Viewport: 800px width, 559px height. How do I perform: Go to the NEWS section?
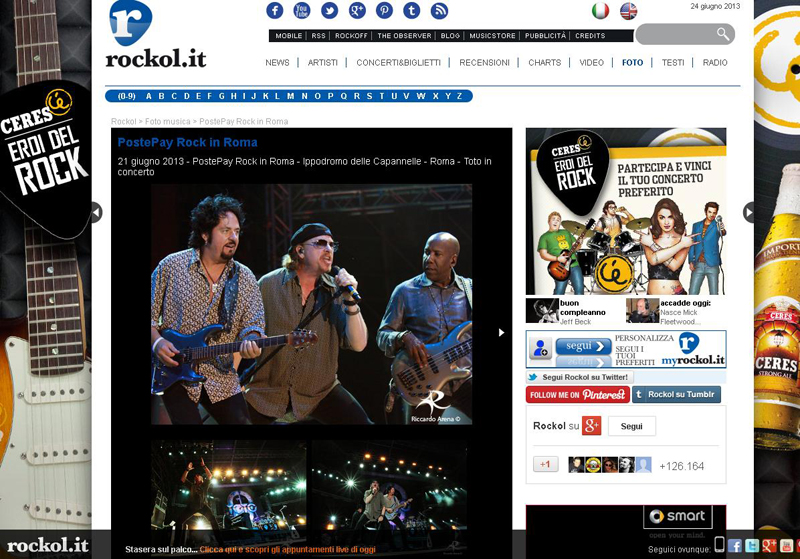tap(277, 62)
